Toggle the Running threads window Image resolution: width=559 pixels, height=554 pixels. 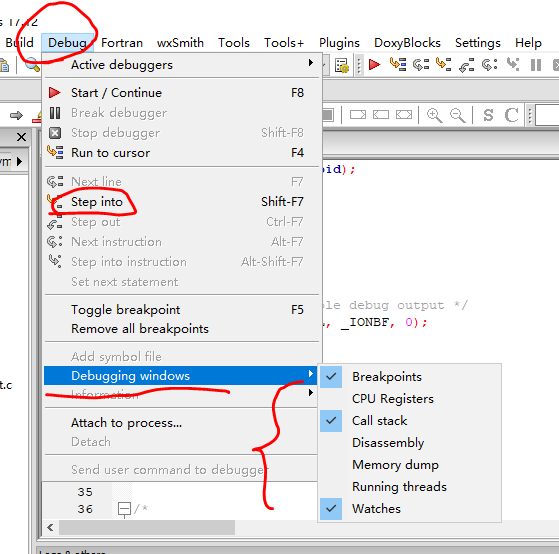click(410, 487)
